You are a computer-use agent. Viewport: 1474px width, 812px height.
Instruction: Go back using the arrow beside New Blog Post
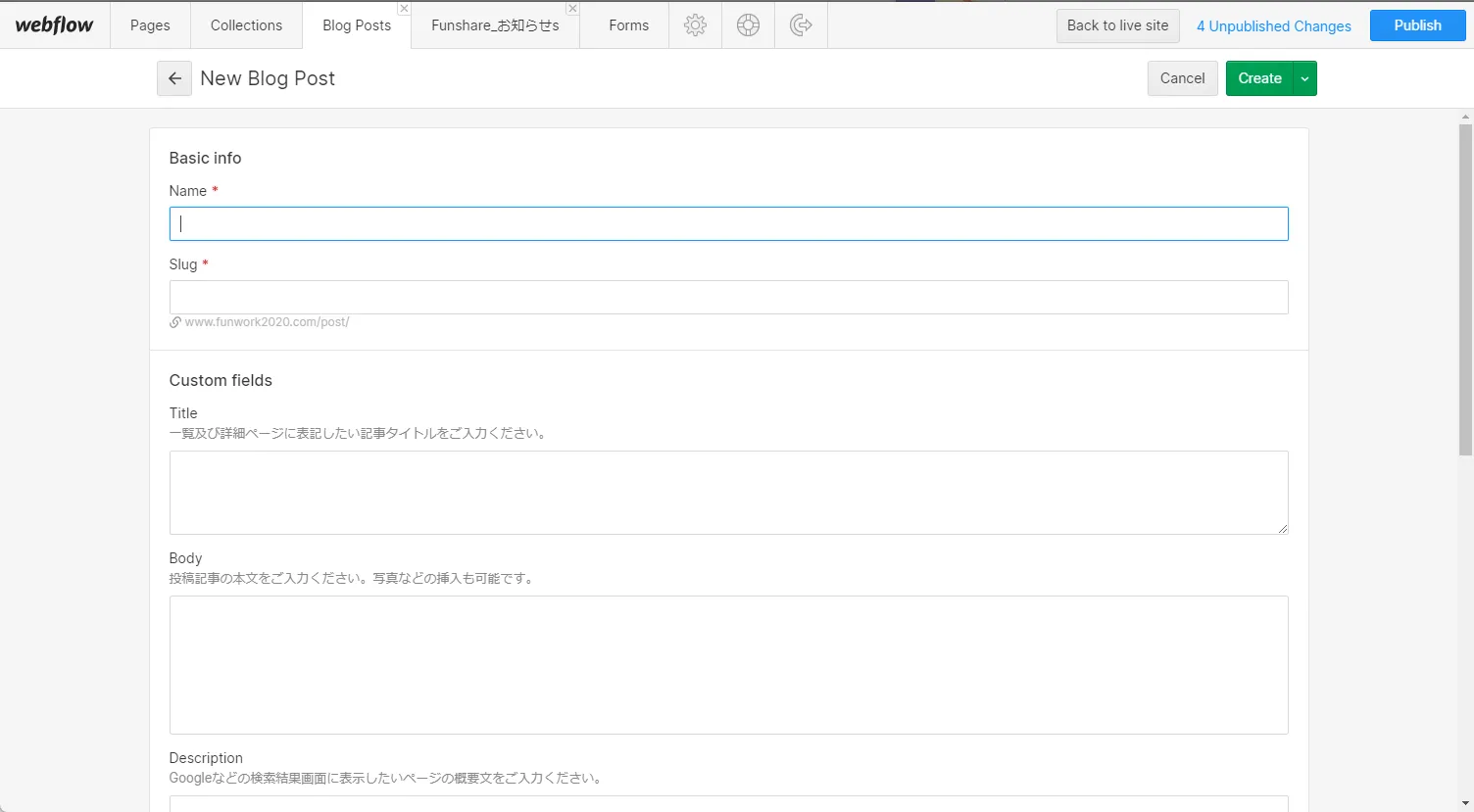(x=174, y=78)
